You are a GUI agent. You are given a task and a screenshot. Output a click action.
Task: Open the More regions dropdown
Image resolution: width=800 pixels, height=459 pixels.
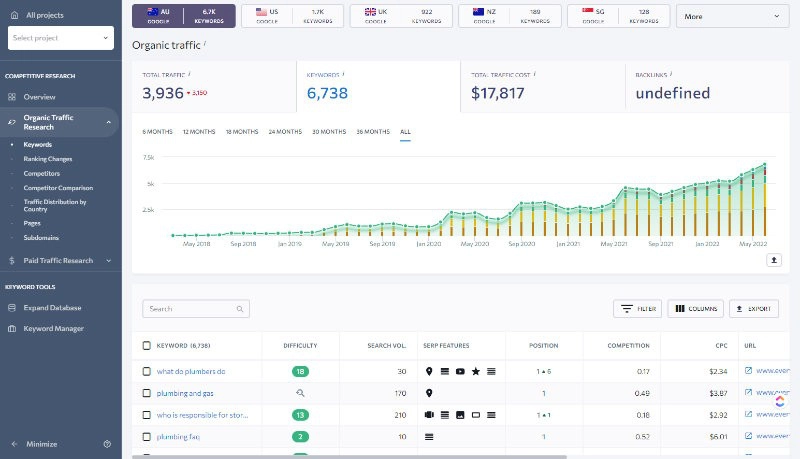[733, 16]
